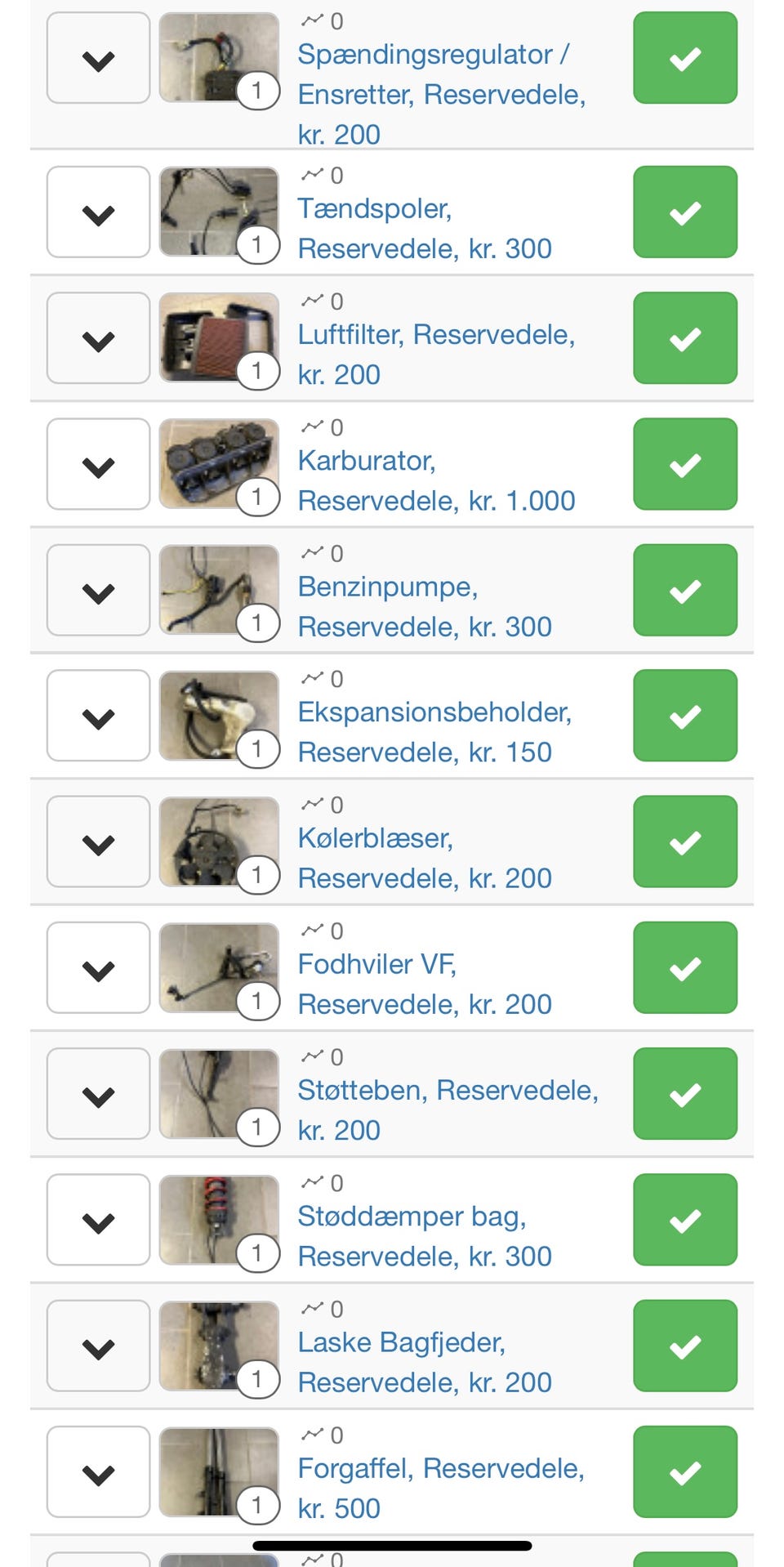This screenshot has height=1567, width=784.
Task: Open the Ekspansionsbeholder, kr. 150 listing
Action: click(434, 731)
